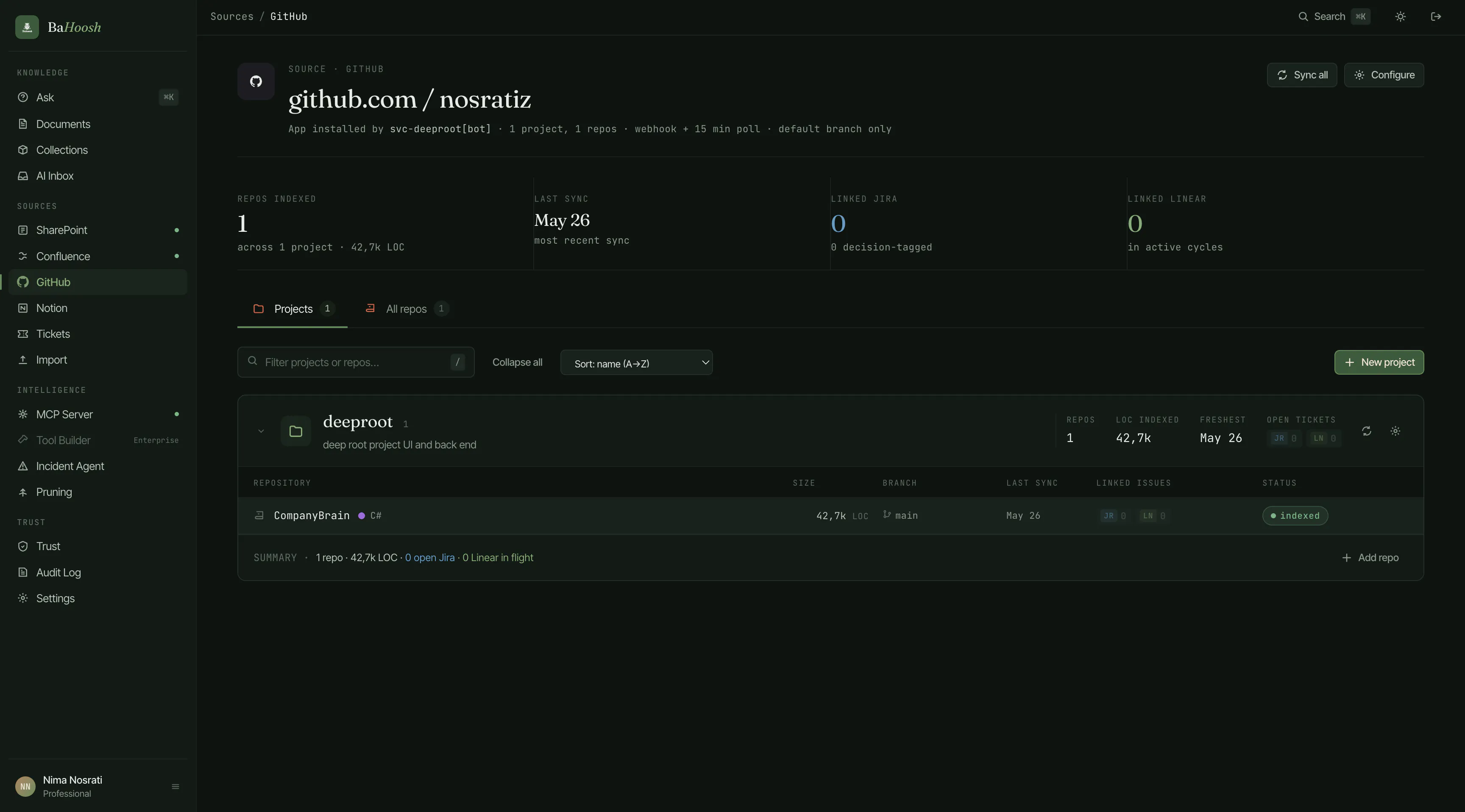Click the NN user avatar

click(x=25, y=787)
